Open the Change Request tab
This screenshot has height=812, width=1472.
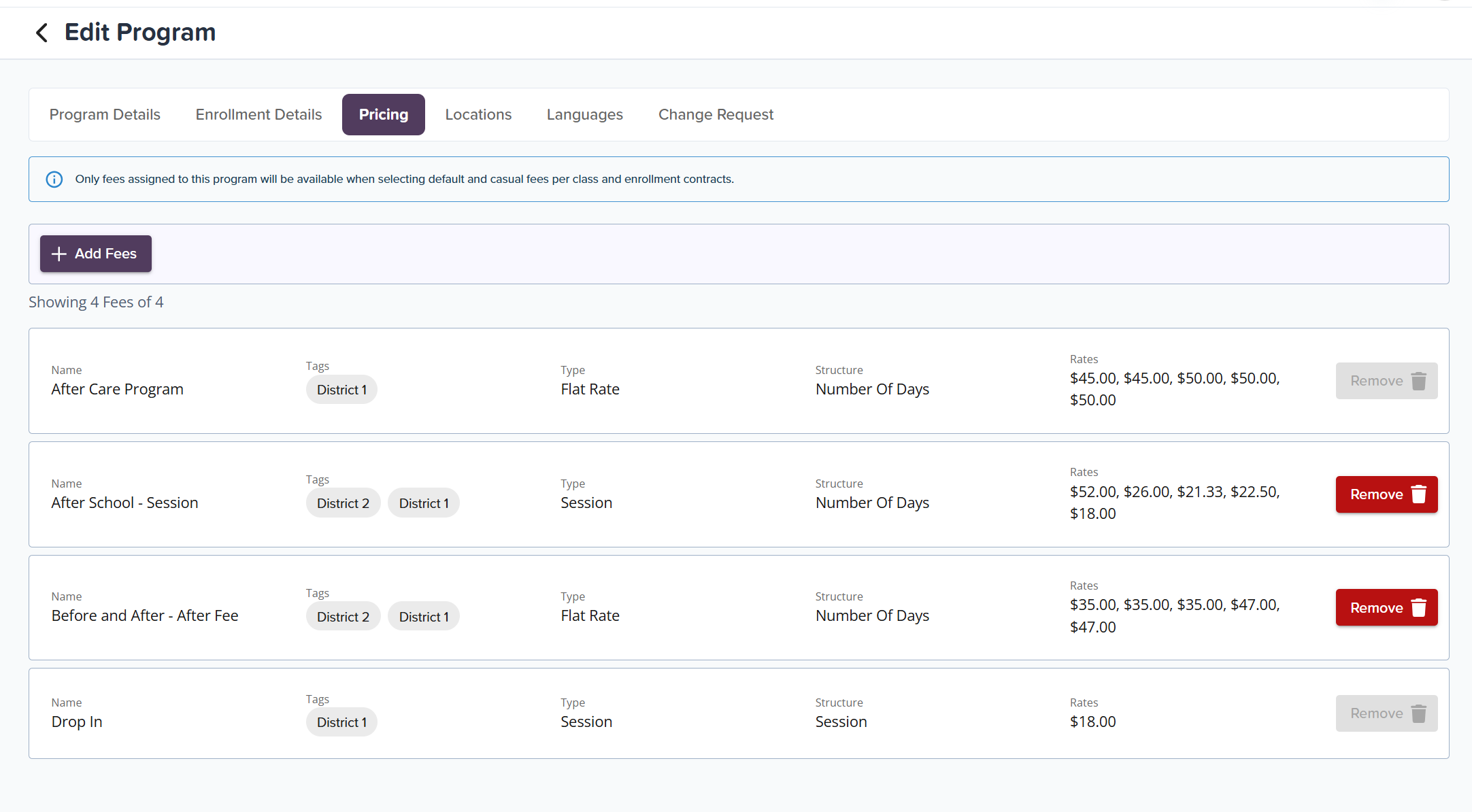click(716, 114)
